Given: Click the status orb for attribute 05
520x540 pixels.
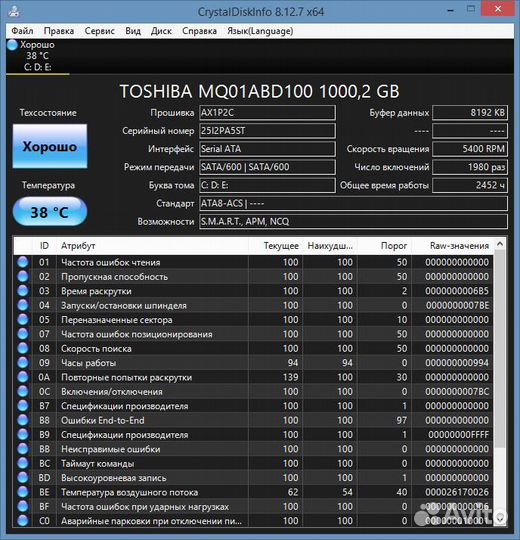Looking at the screenshot, I should click(23, 320).
